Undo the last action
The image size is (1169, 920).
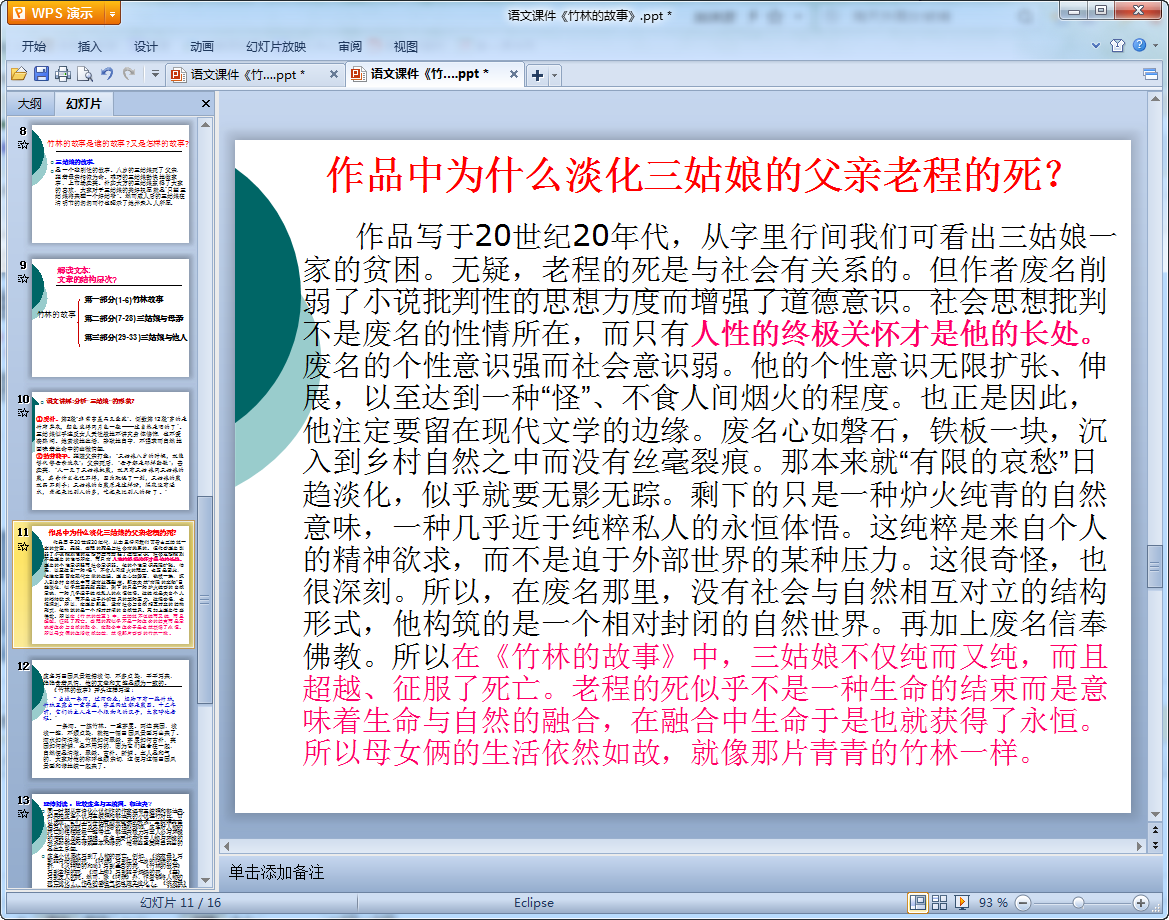coord(107,74)
